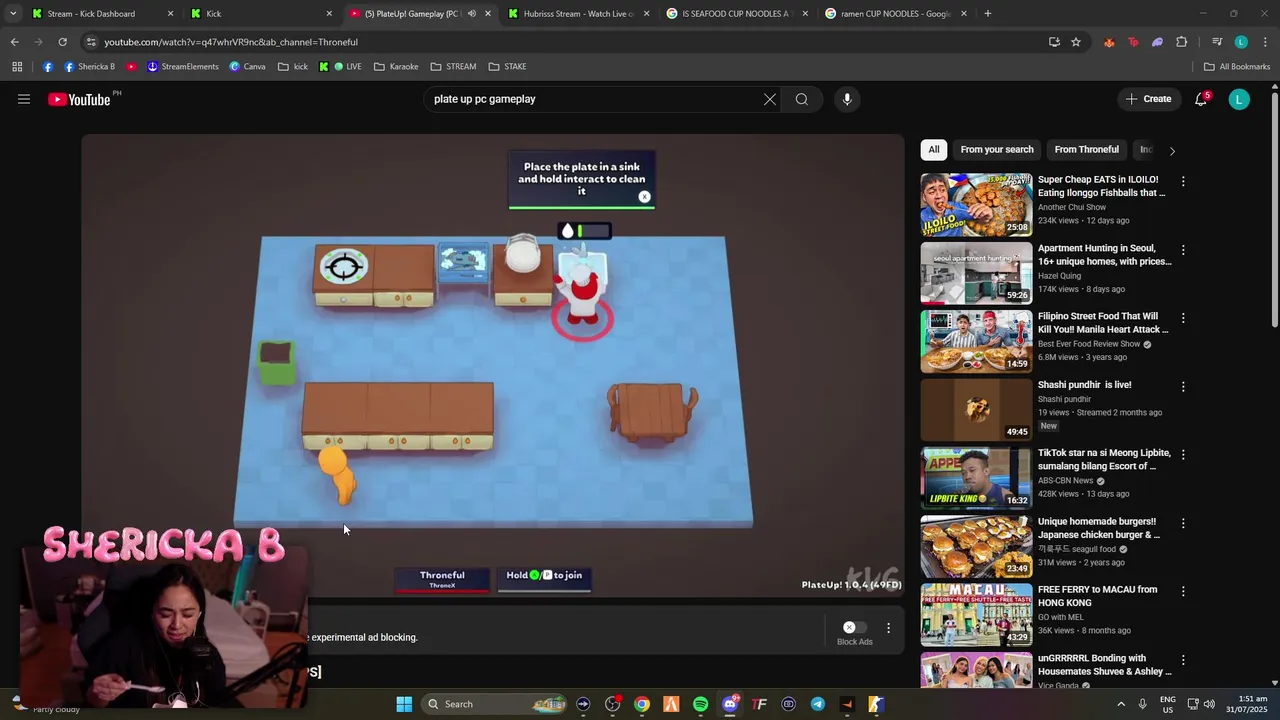Click the YouTube URL in address bar
This screenshot has height=720, width=1280.
[x=231, y=42]
